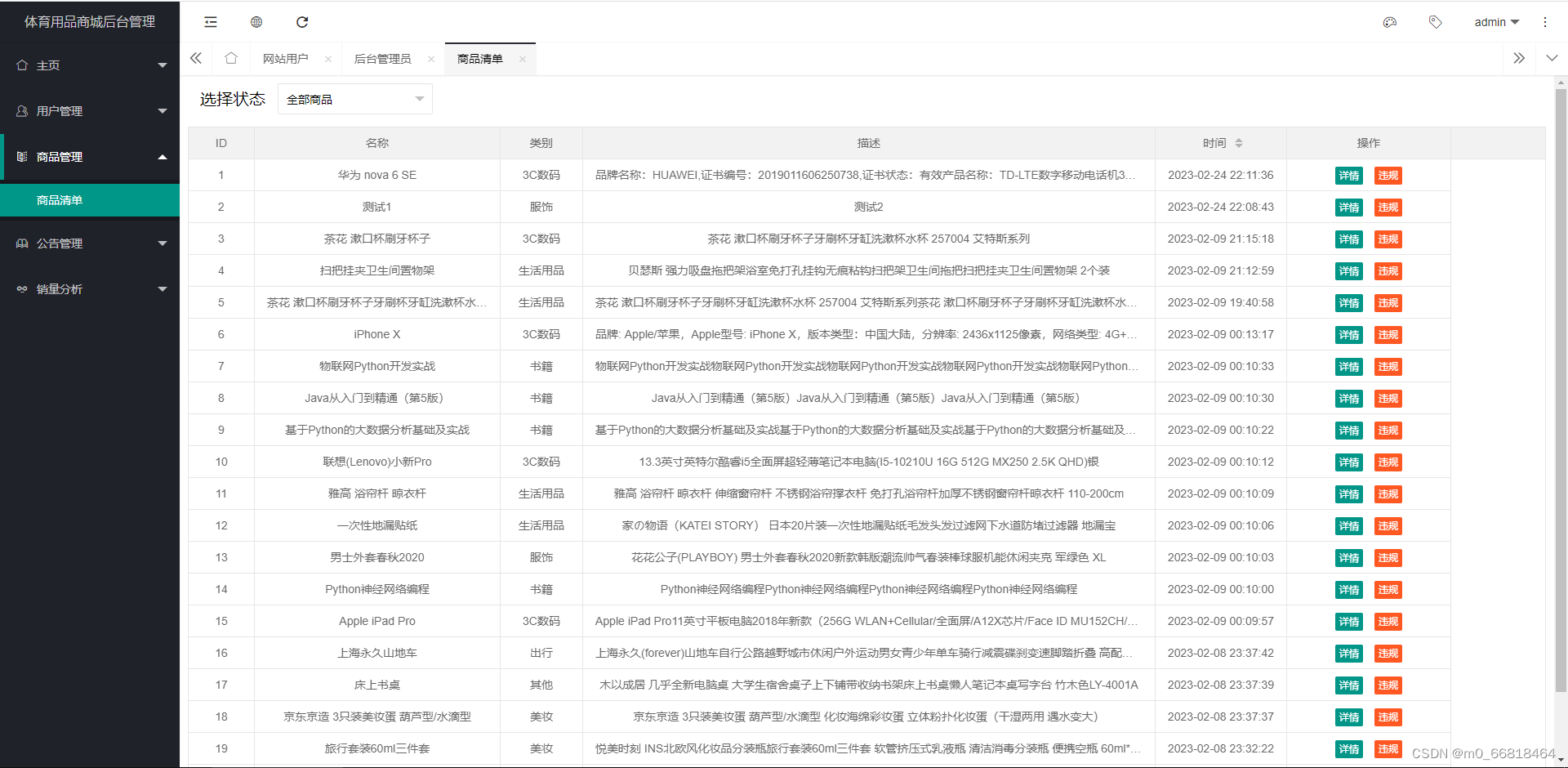Switch to the 网站用户 tab

[x=286, y=59]
